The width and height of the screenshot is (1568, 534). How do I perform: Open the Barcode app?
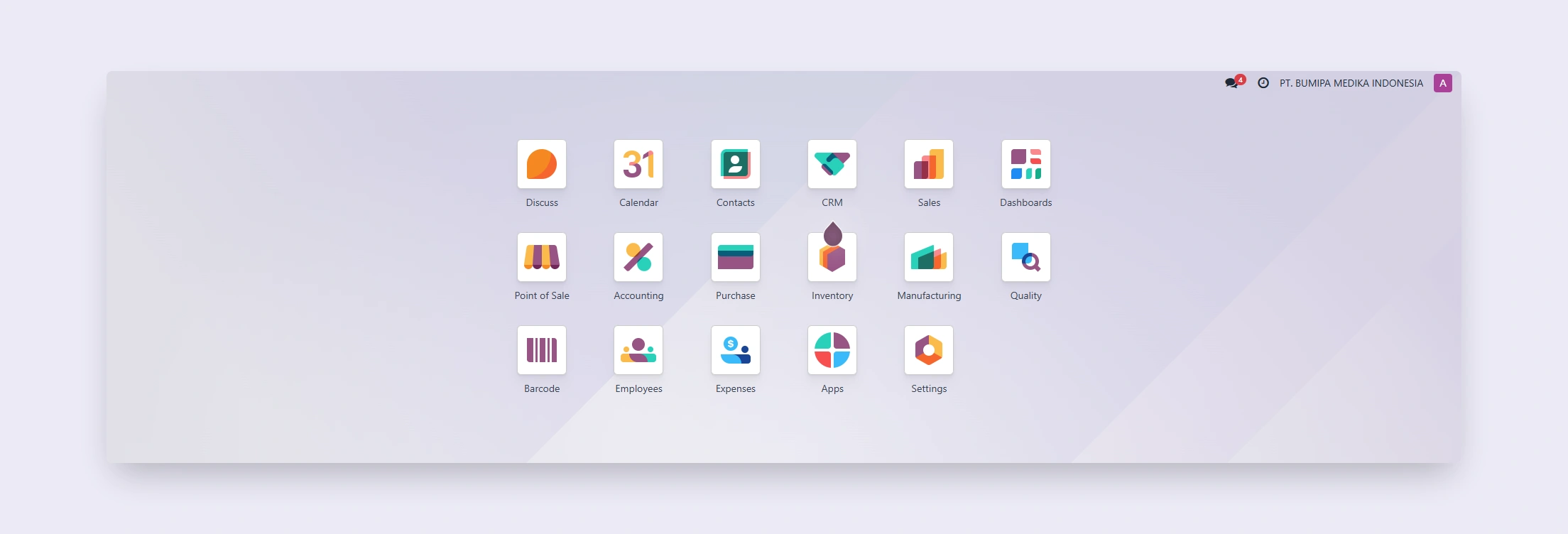point(542,350)
